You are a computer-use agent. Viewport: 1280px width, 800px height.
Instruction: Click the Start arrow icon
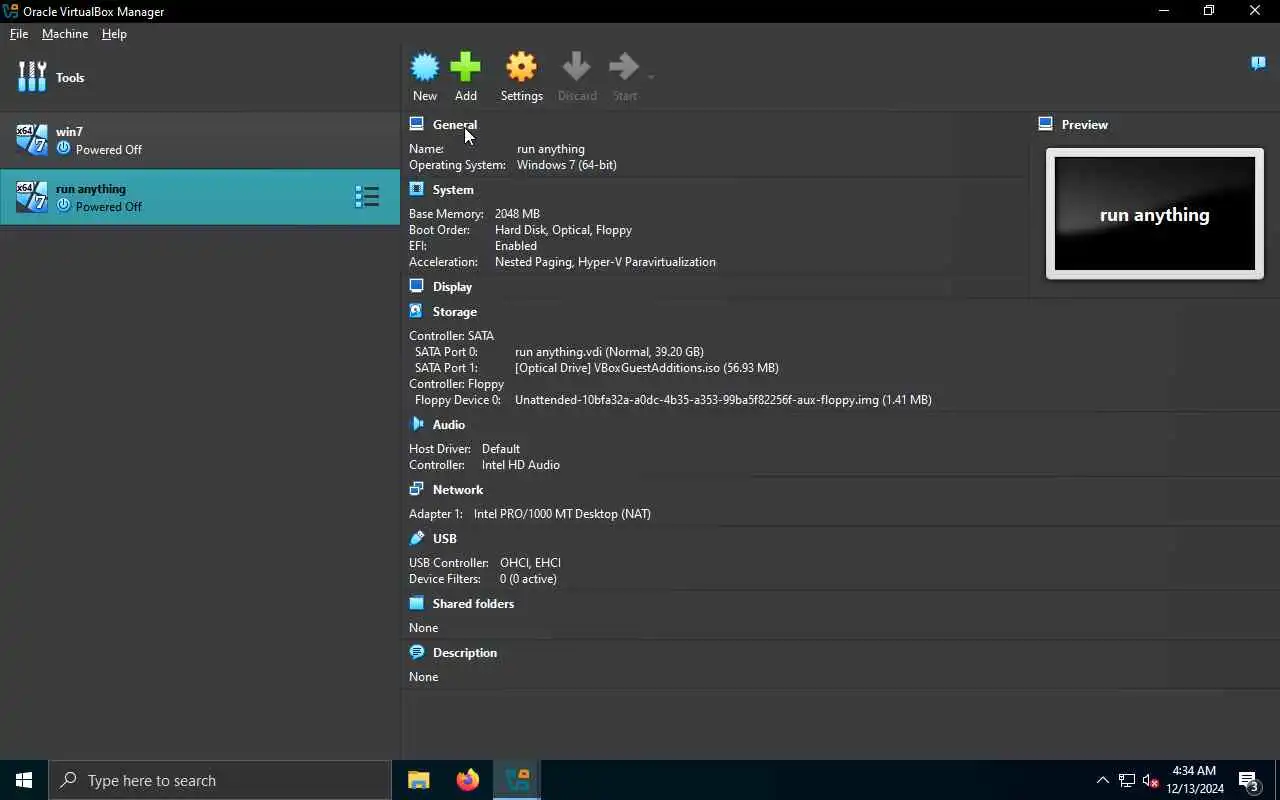tap(624, 67)
